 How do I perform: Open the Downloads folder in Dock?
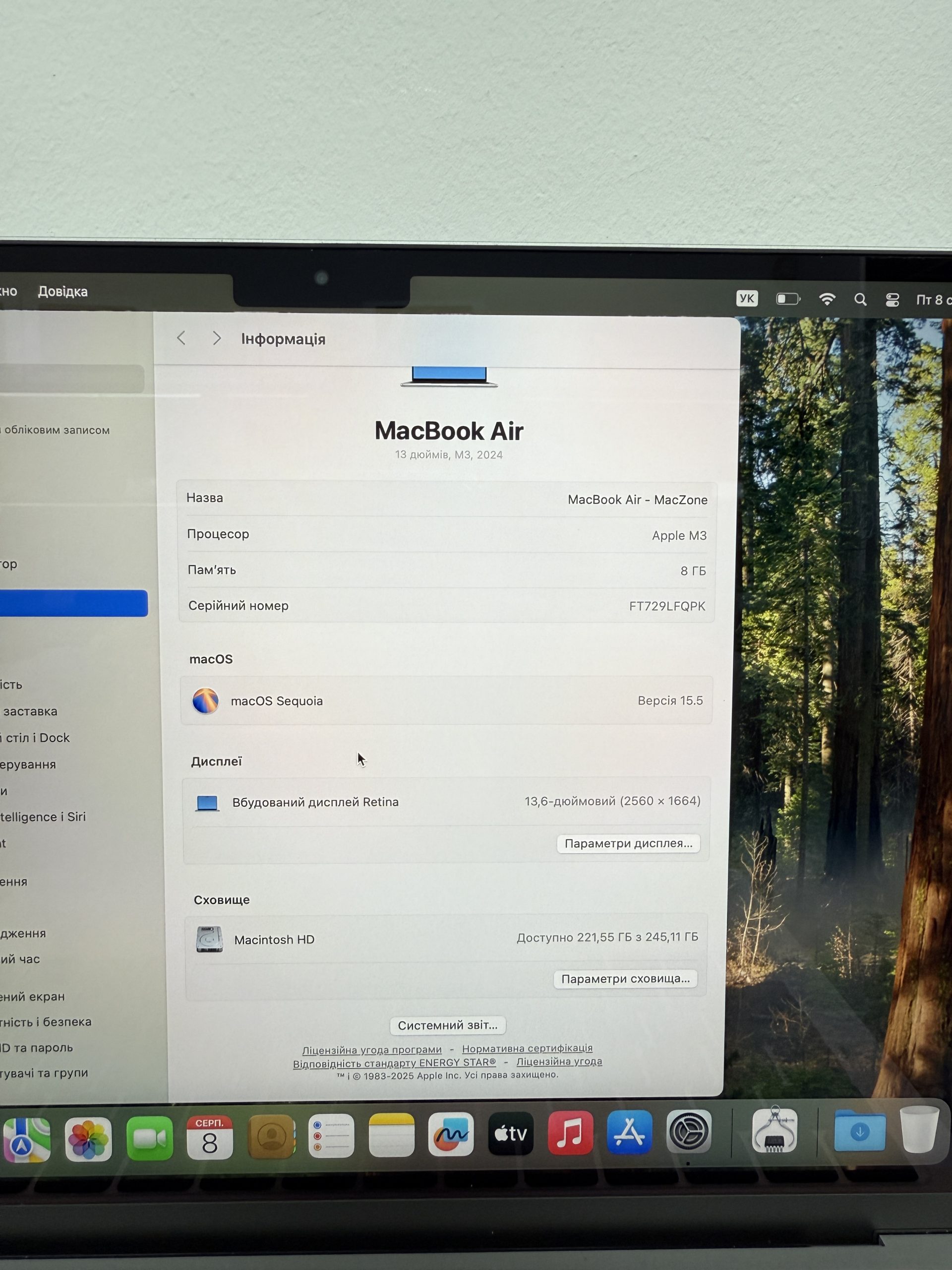coord(860,1131)
